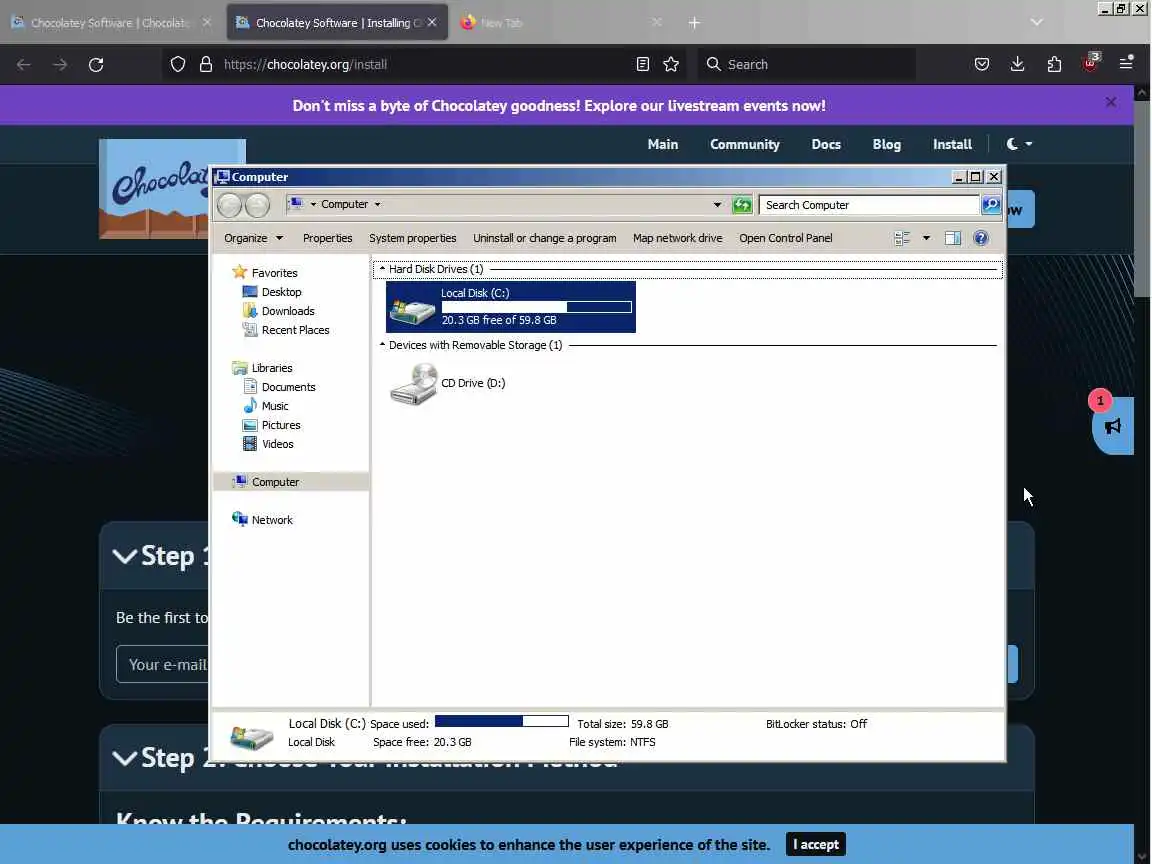
Task: Open the announcements megaphone button
Action: click(x=1113, y=426)
